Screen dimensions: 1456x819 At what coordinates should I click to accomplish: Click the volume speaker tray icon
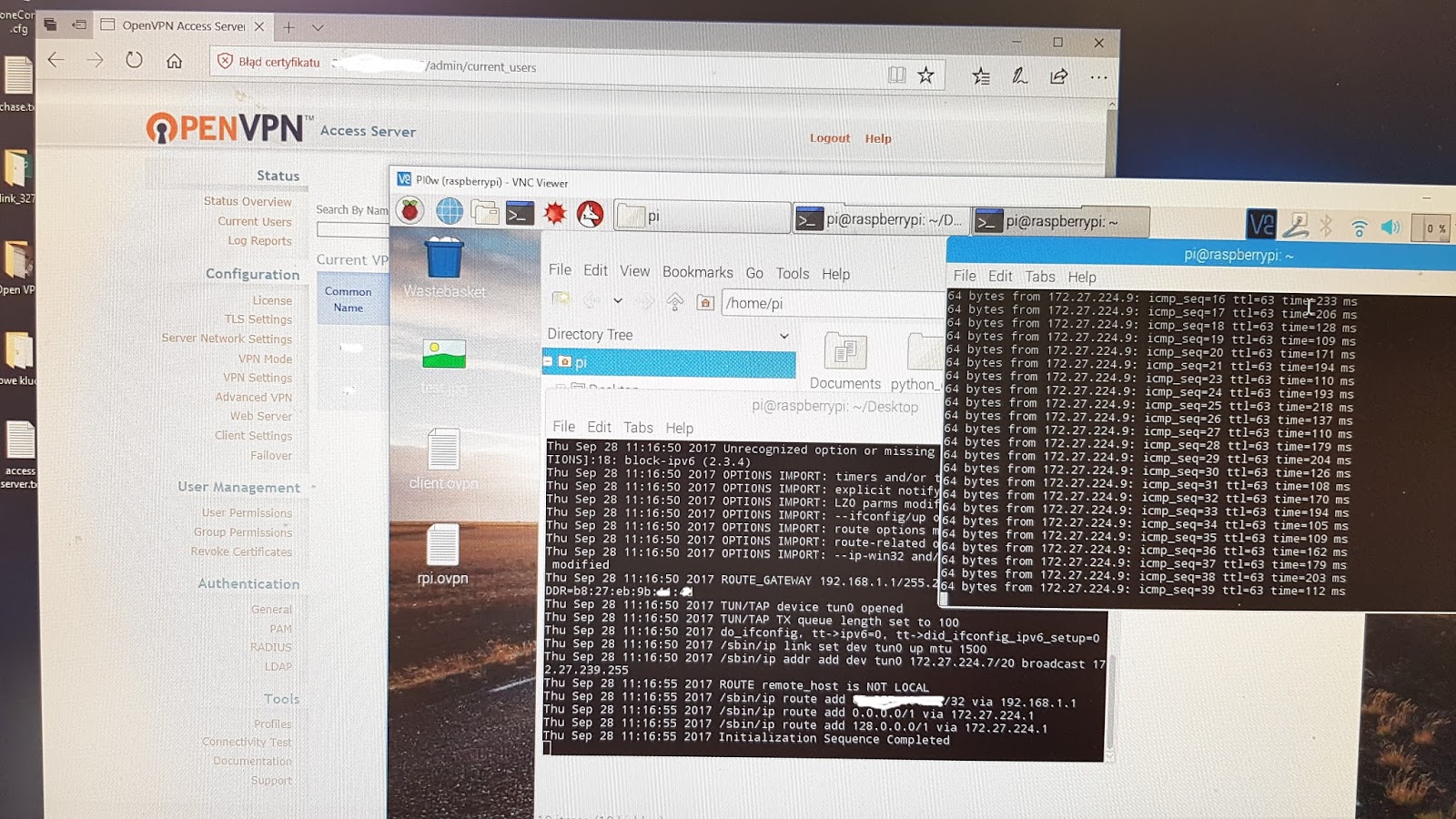[x=1390, y=227]
